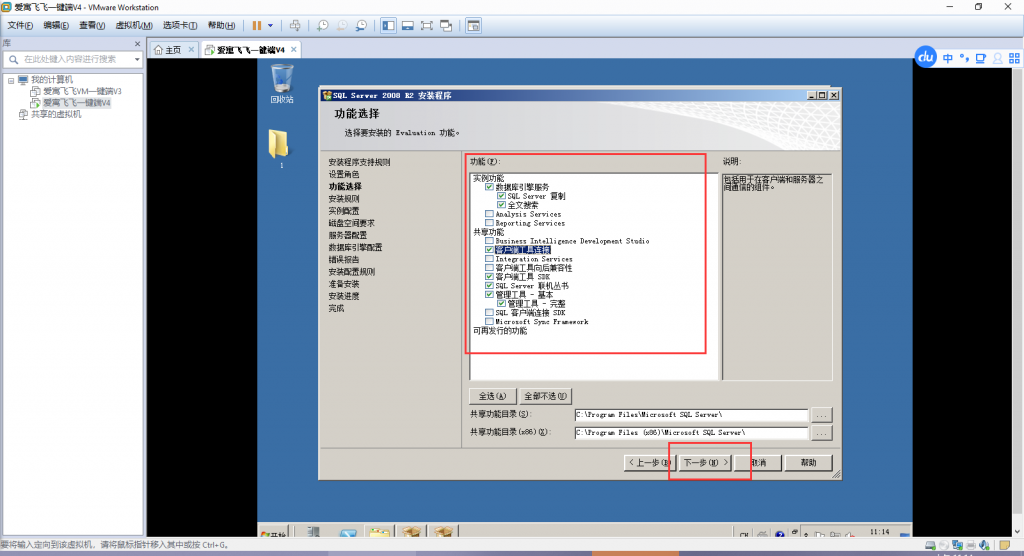Open the power options dropdown arrow beside pause
The height and width of the screenshot is (556, 1024).
click(x=270, y=25)
